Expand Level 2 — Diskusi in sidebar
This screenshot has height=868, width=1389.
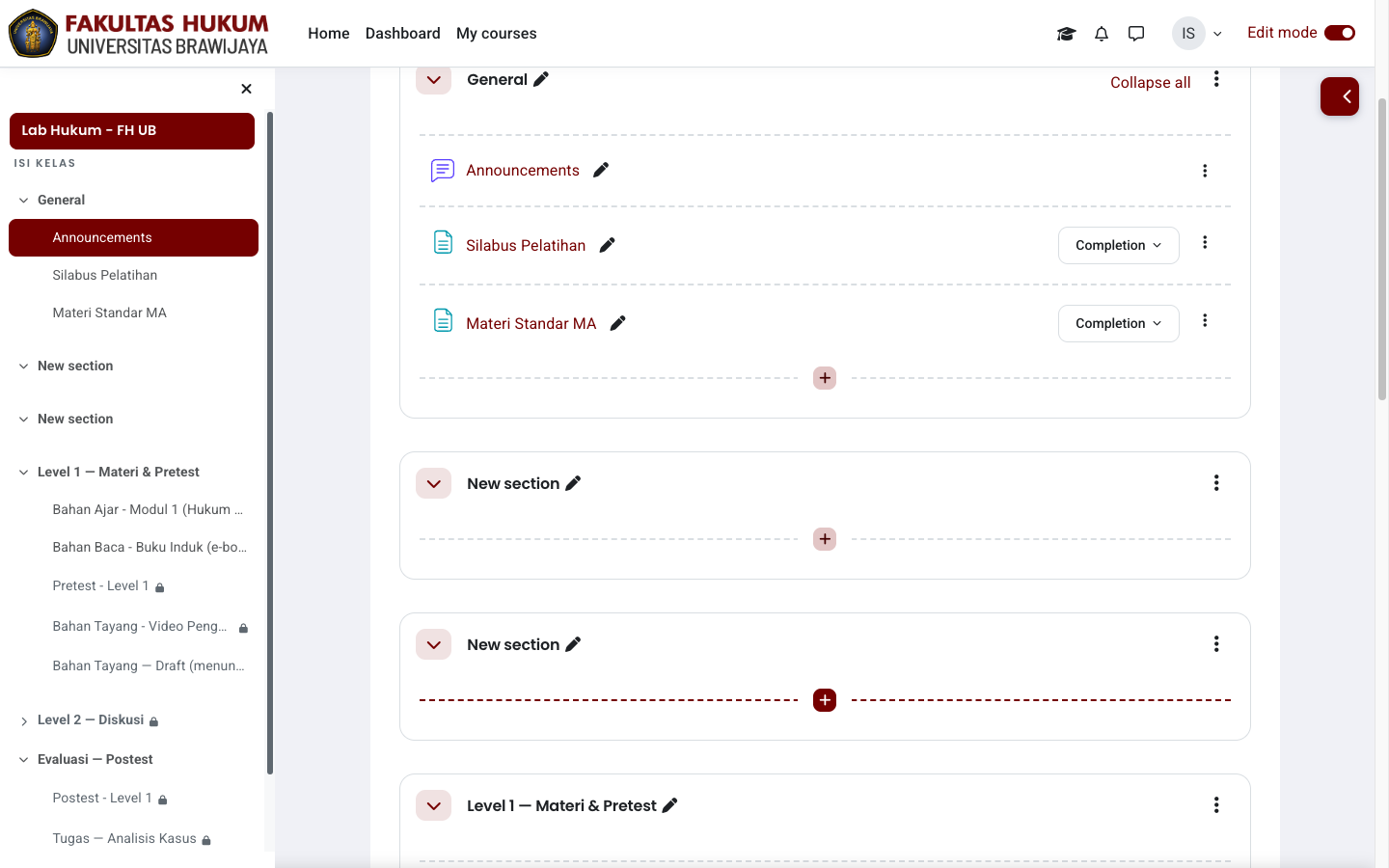pos(24,721)
